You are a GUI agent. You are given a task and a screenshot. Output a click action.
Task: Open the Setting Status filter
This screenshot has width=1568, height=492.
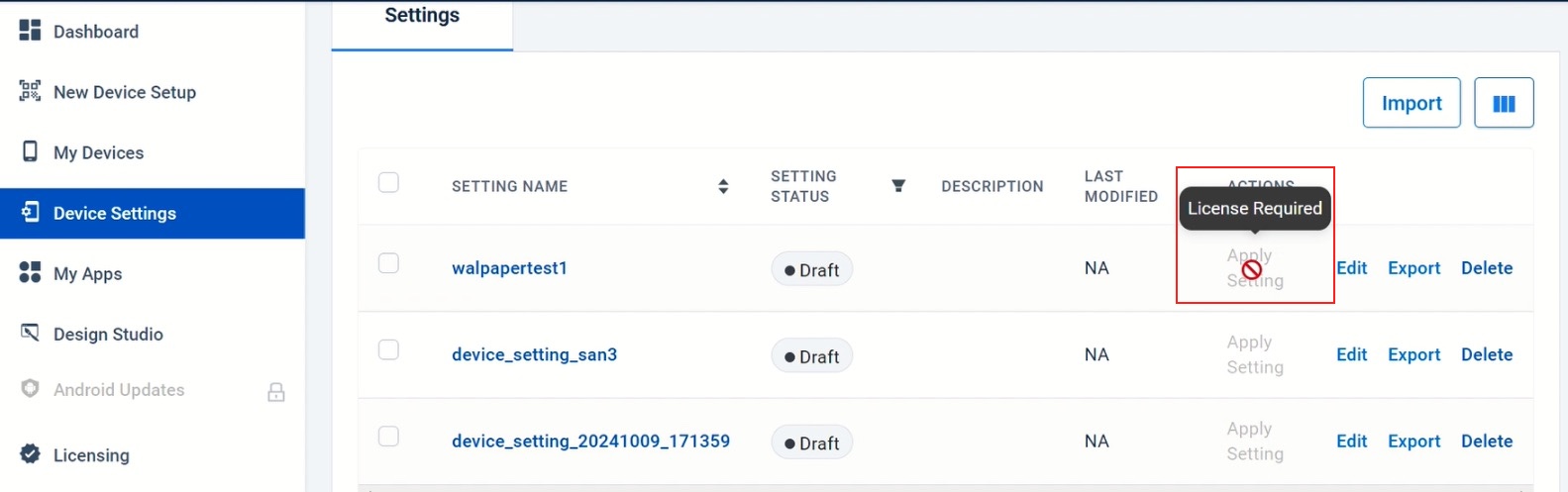[898, 186]
